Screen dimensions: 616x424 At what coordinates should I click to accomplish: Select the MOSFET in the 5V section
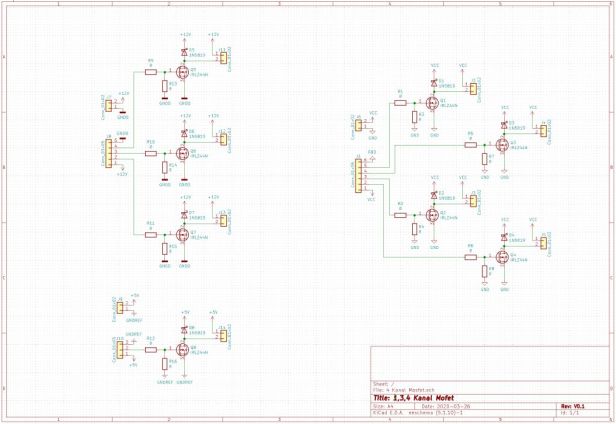[183, 349]
